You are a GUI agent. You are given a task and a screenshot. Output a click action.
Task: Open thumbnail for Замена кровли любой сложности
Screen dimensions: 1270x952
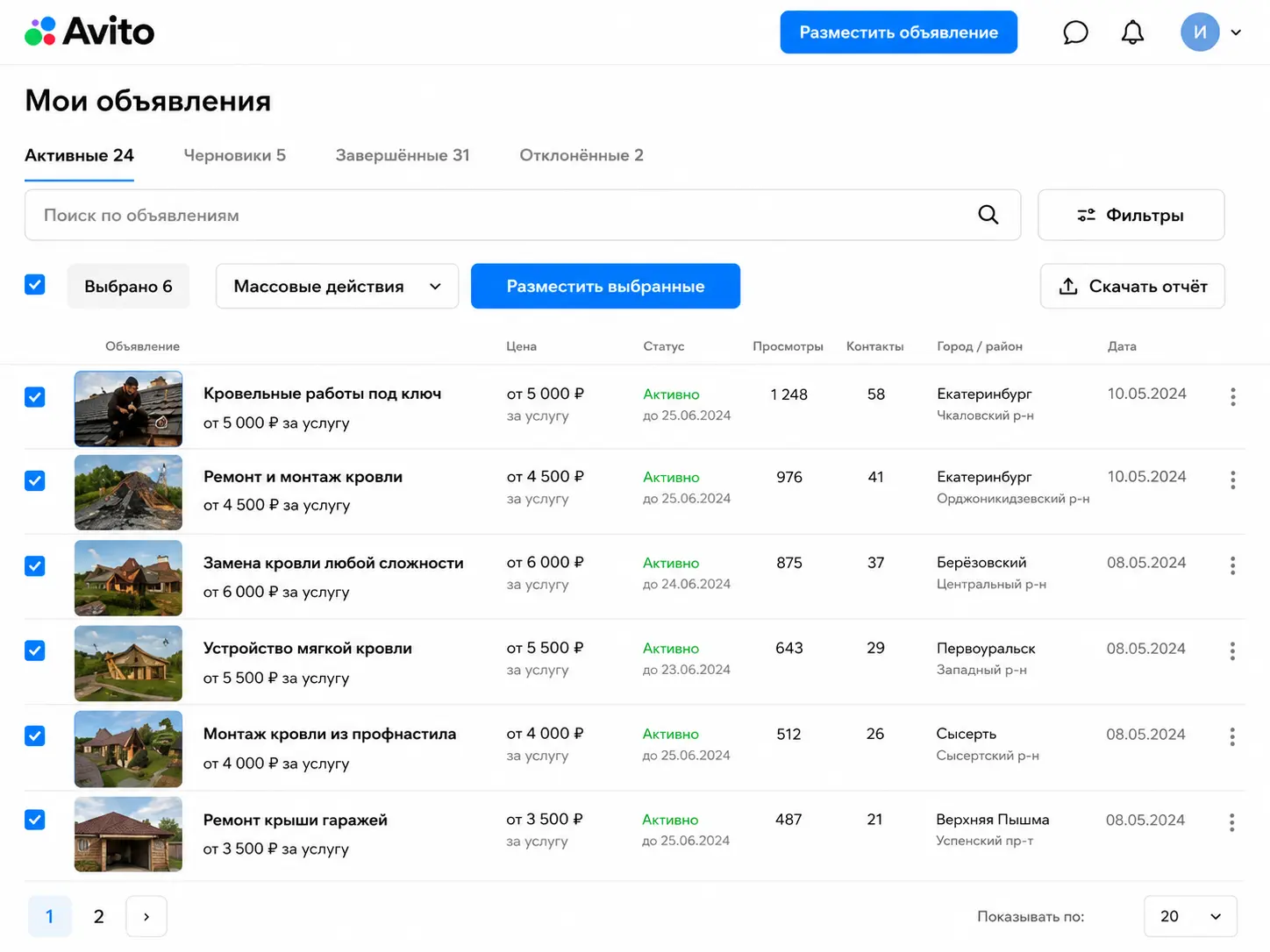128,578
